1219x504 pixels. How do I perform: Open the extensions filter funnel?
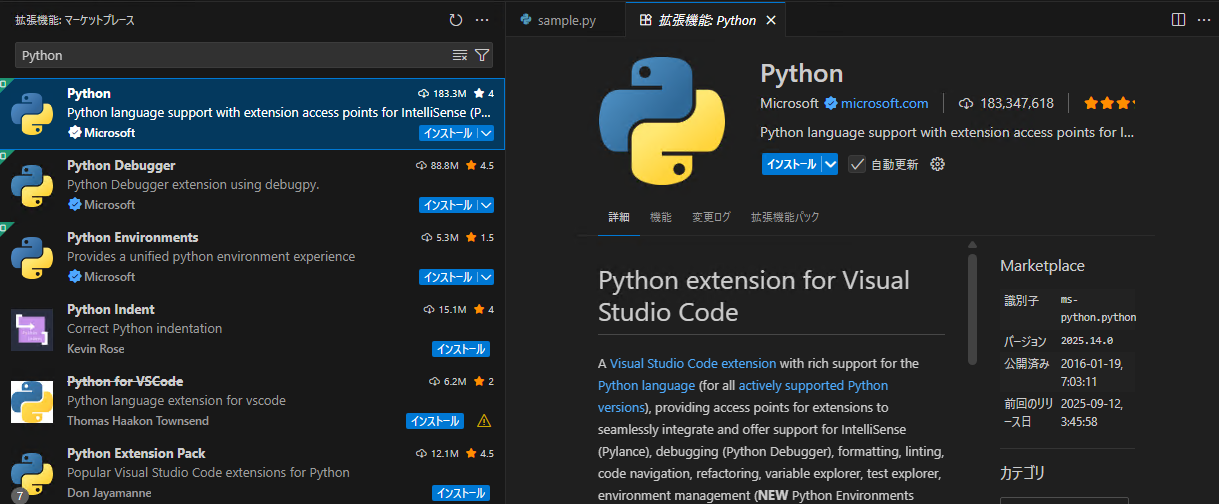(482, 55)
